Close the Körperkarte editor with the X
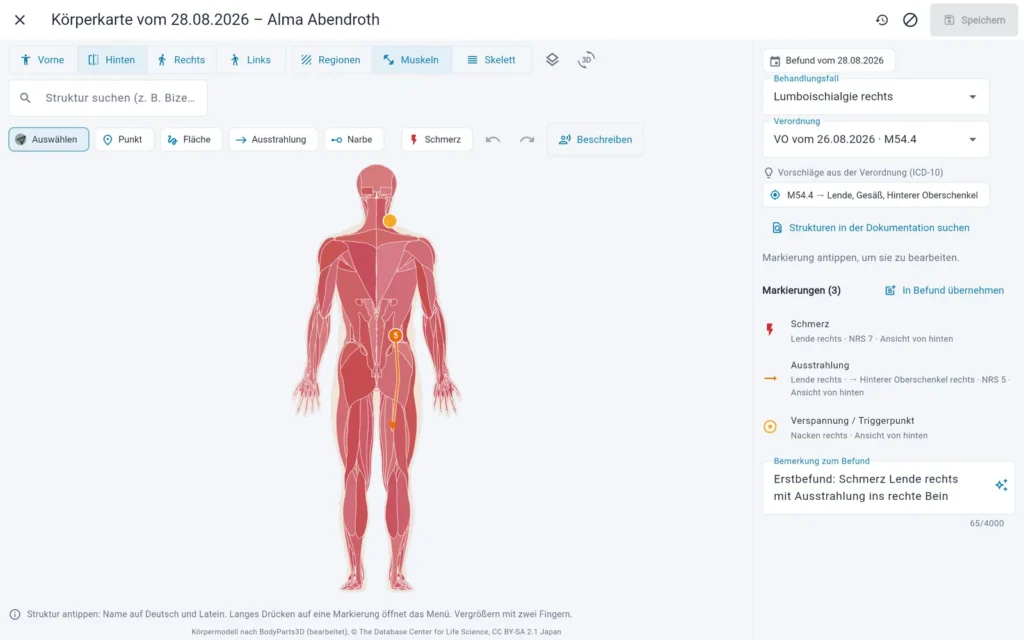 (x=20, y=20)
